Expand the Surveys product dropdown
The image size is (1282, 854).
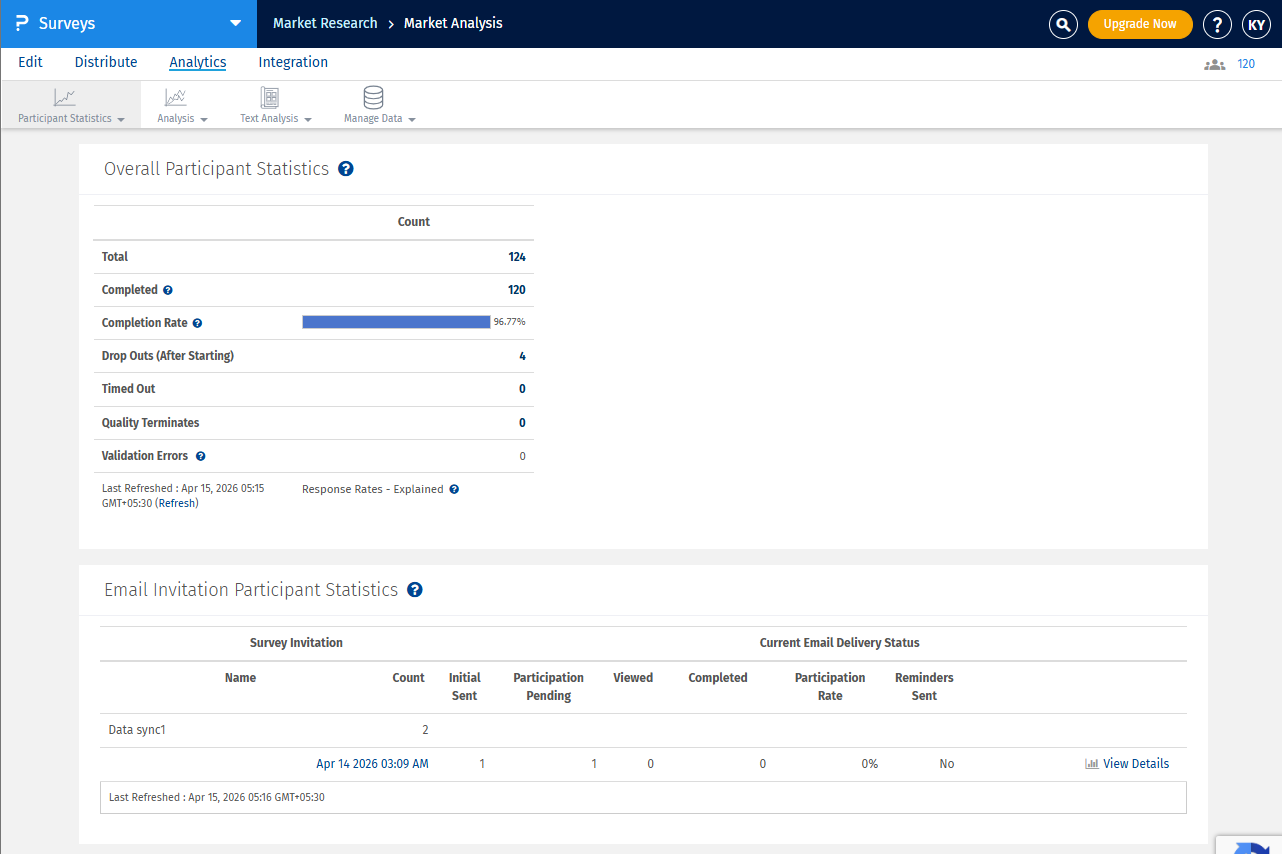click(235, 23)
